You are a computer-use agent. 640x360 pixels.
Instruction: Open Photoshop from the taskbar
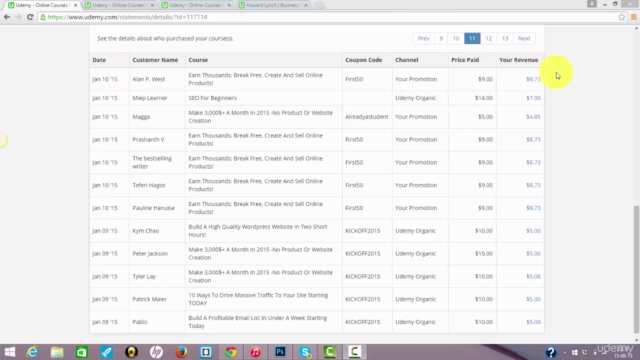click(x=280, y=352)
